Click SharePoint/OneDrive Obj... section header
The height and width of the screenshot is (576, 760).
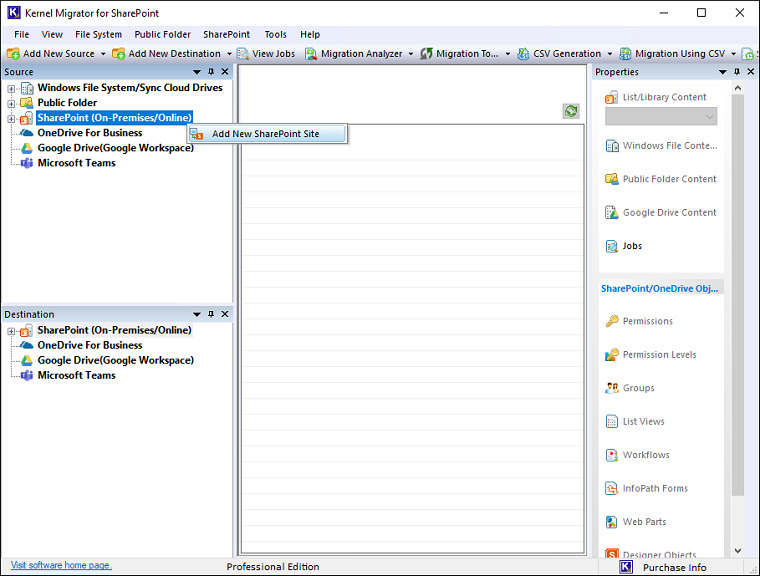tap(660, 288)
